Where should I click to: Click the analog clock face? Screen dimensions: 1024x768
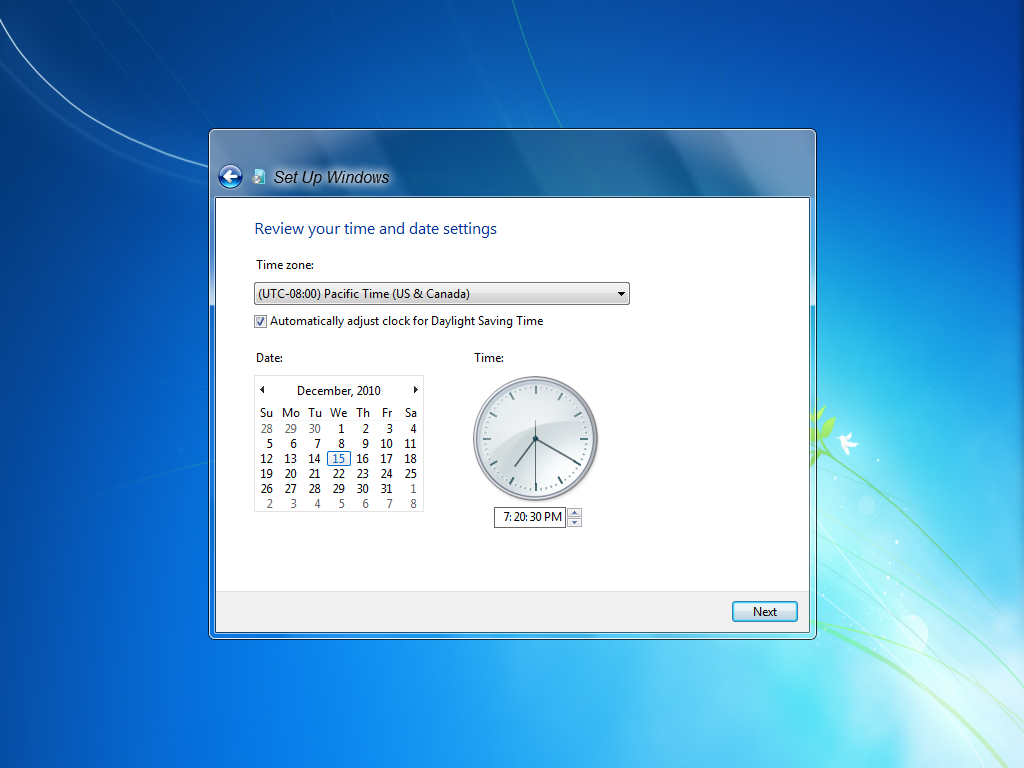pyautogui.click(x=536, y=438)
